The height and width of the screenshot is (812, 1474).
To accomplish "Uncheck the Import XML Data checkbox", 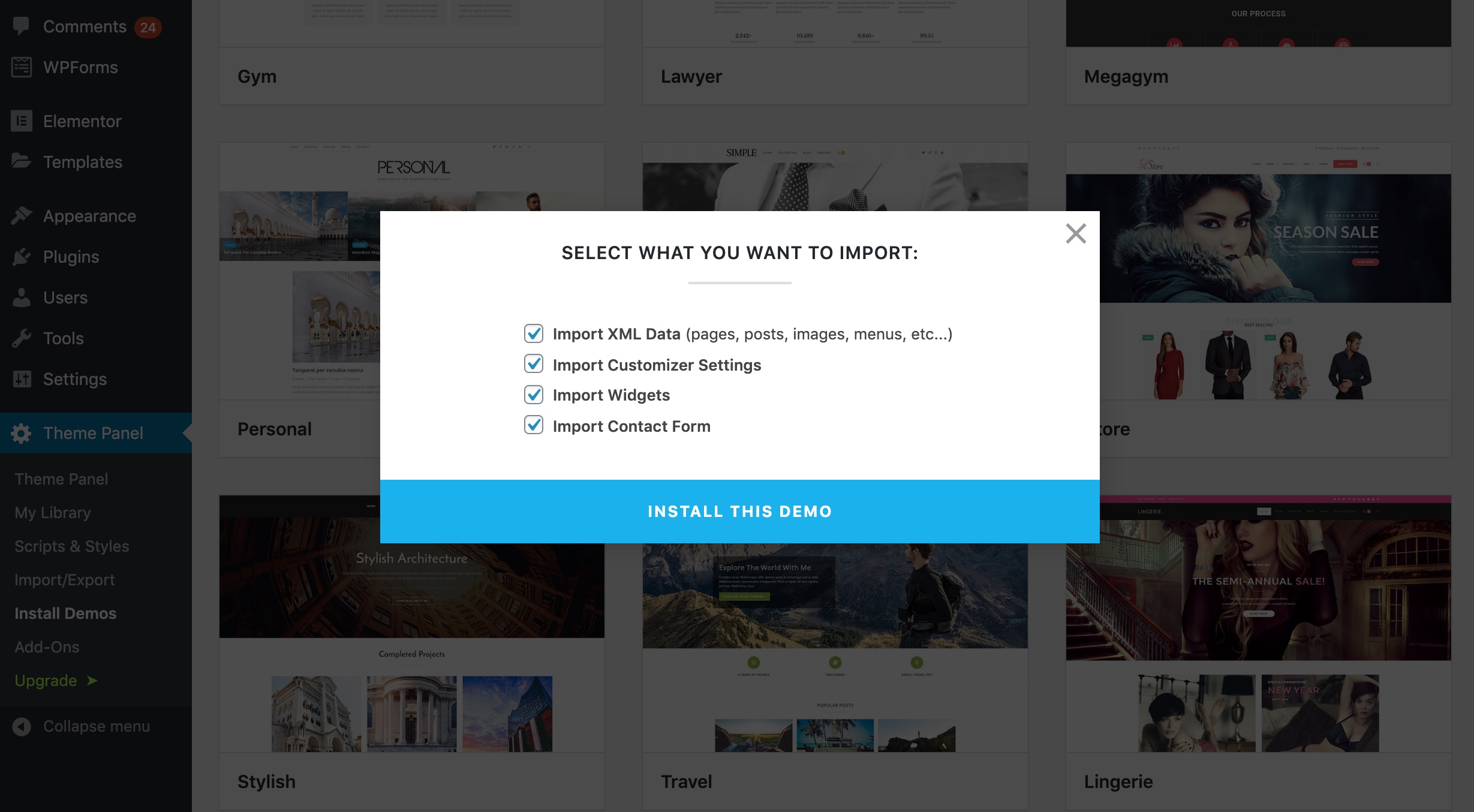I will coord(534,333).
